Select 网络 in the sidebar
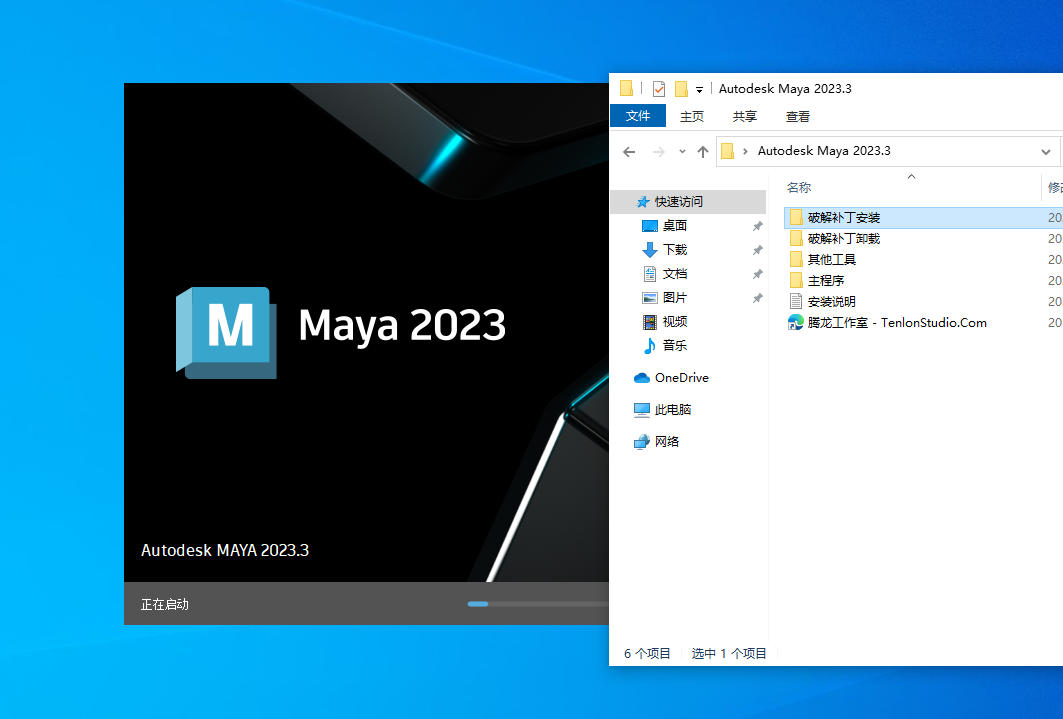The height and width of the screenshot is (719, 1063). pyautogui.click(x=666, y=442)
